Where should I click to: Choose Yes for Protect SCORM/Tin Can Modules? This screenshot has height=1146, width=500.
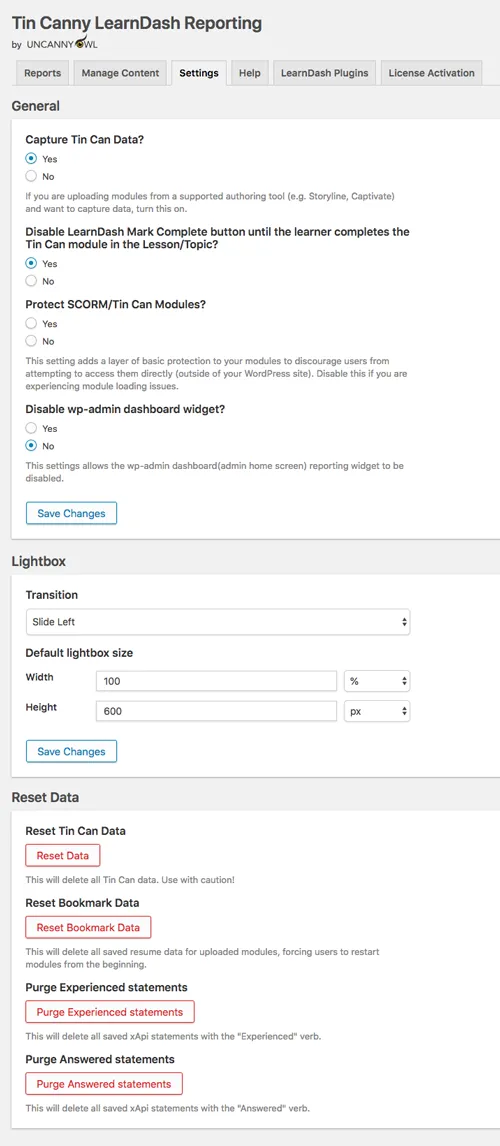[31, 324]
